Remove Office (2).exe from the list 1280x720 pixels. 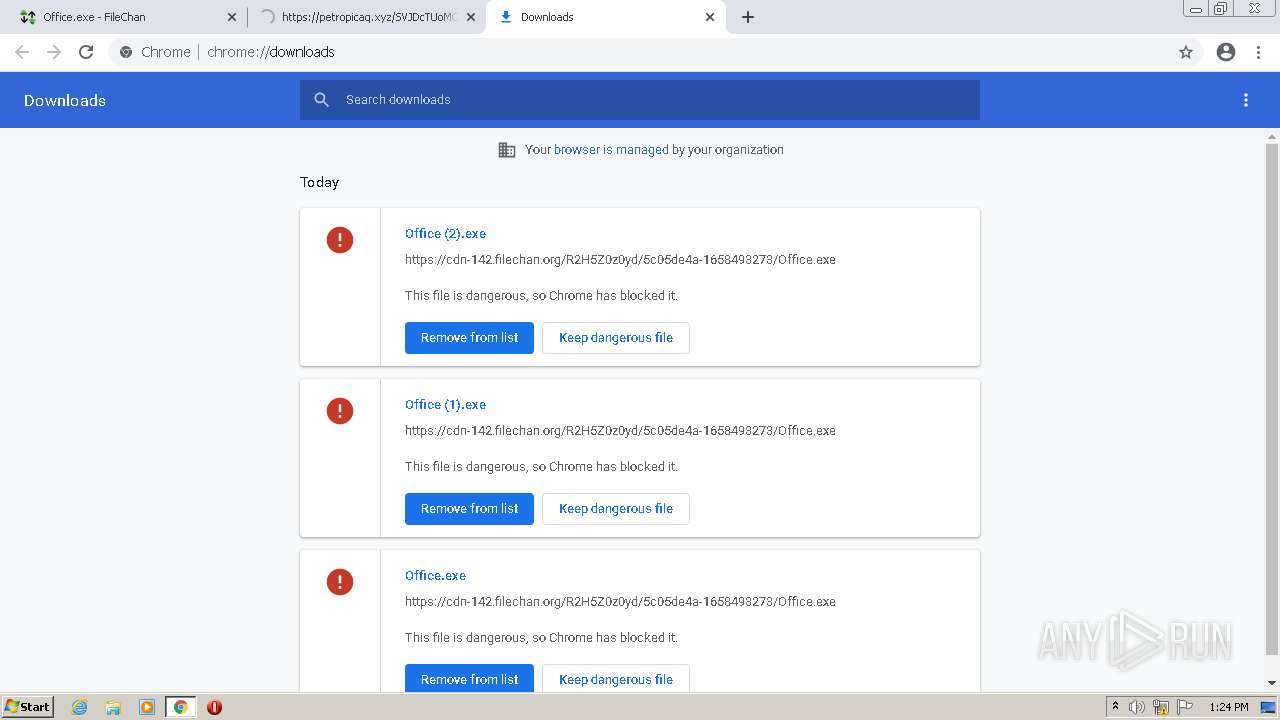[x=469, y=338]
